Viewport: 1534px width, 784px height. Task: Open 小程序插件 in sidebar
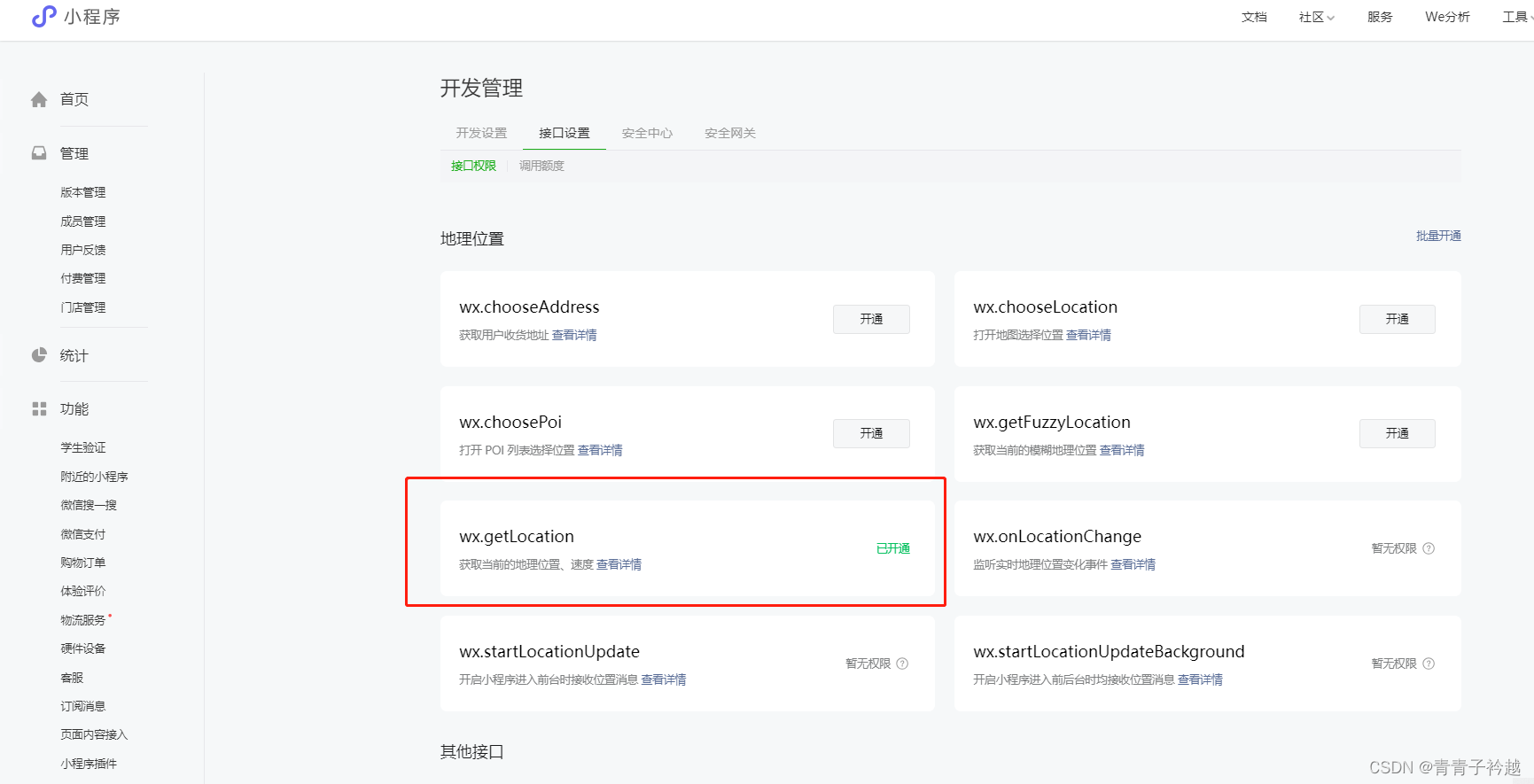coord(89,764)
